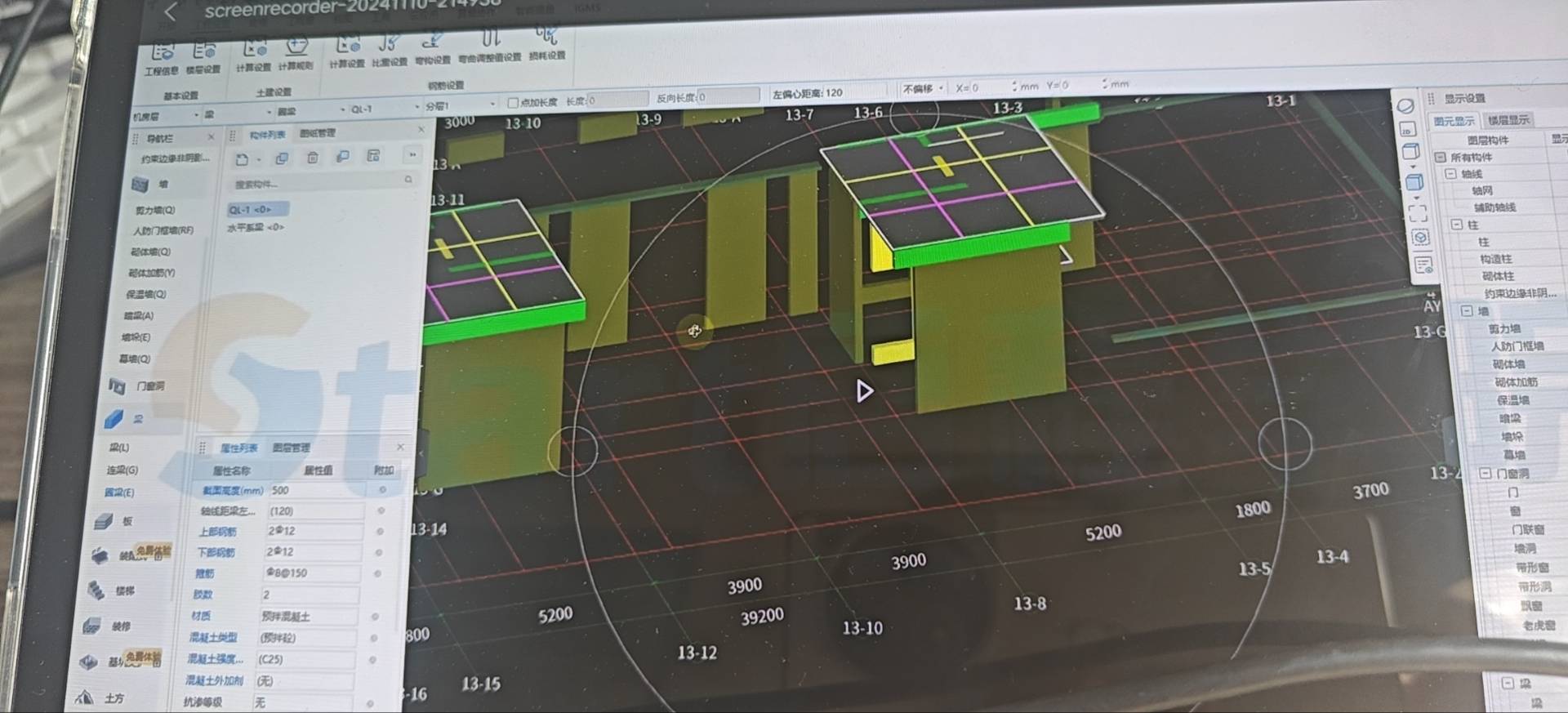Click inter-floor copy icon in 构件列表

[343, 156]
